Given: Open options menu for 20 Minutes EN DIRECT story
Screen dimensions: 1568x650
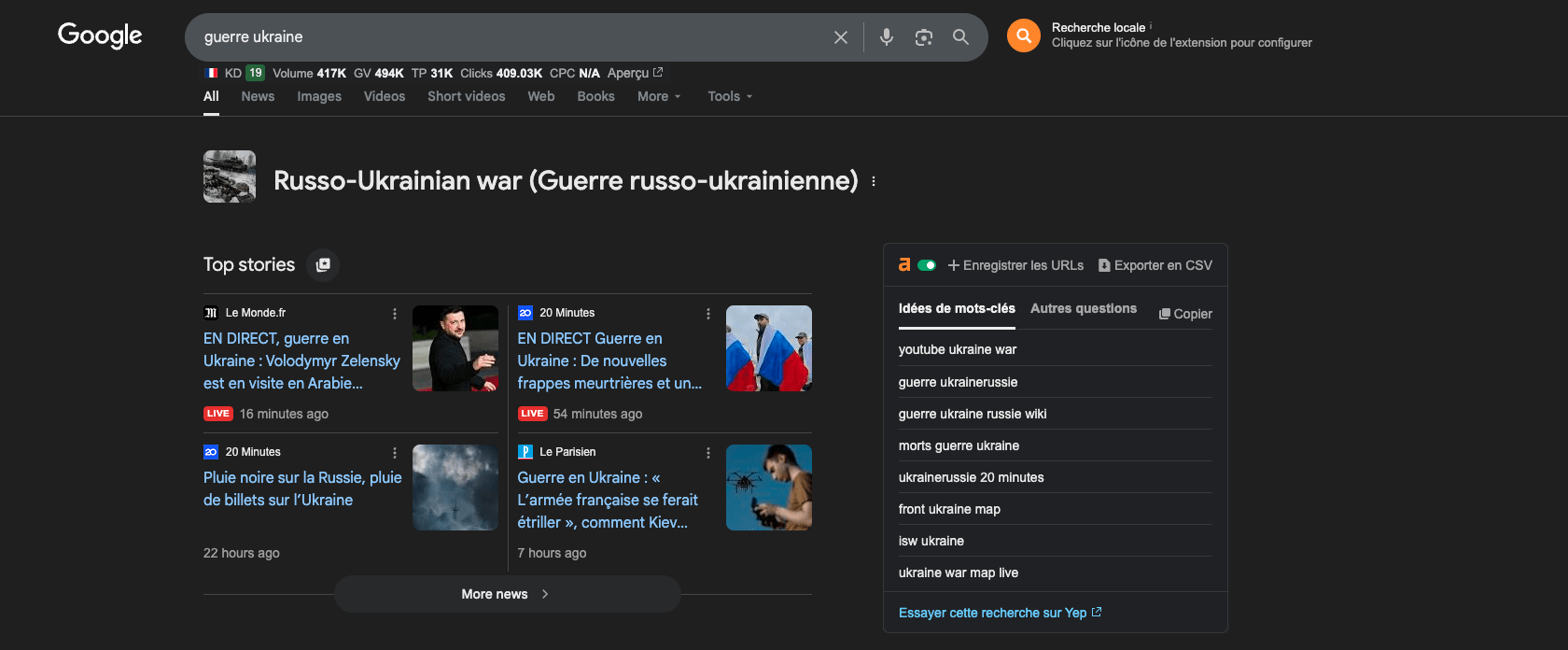Looking at the screenshot, I should click(708, 314).
